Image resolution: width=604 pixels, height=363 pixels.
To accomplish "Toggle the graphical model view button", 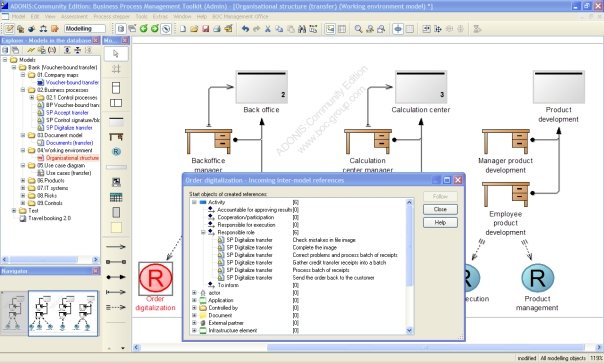I will pyautogui.click(x=330, y=29).
